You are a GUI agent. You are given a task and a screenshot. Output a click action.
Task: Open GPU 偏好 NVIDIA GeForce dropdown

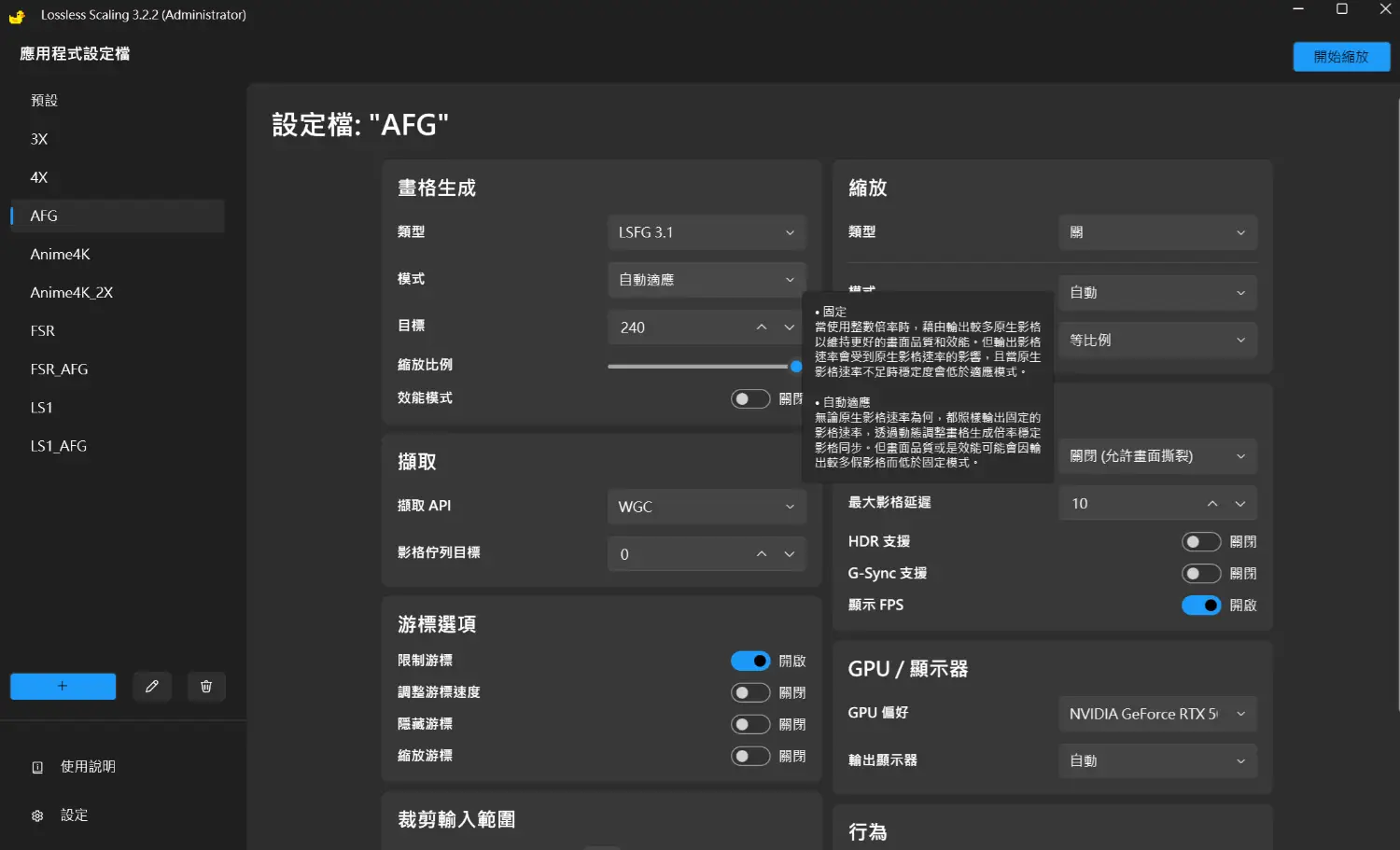(x=1157, y=714)
